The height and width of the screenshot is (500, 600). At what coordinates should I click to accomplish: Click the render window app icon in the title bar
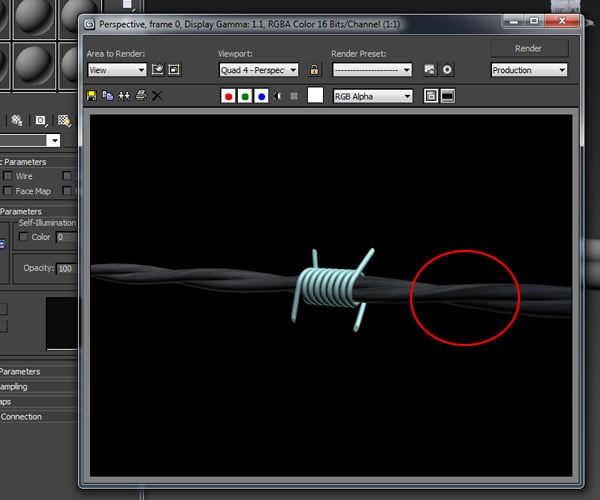(x=90, y=24)
